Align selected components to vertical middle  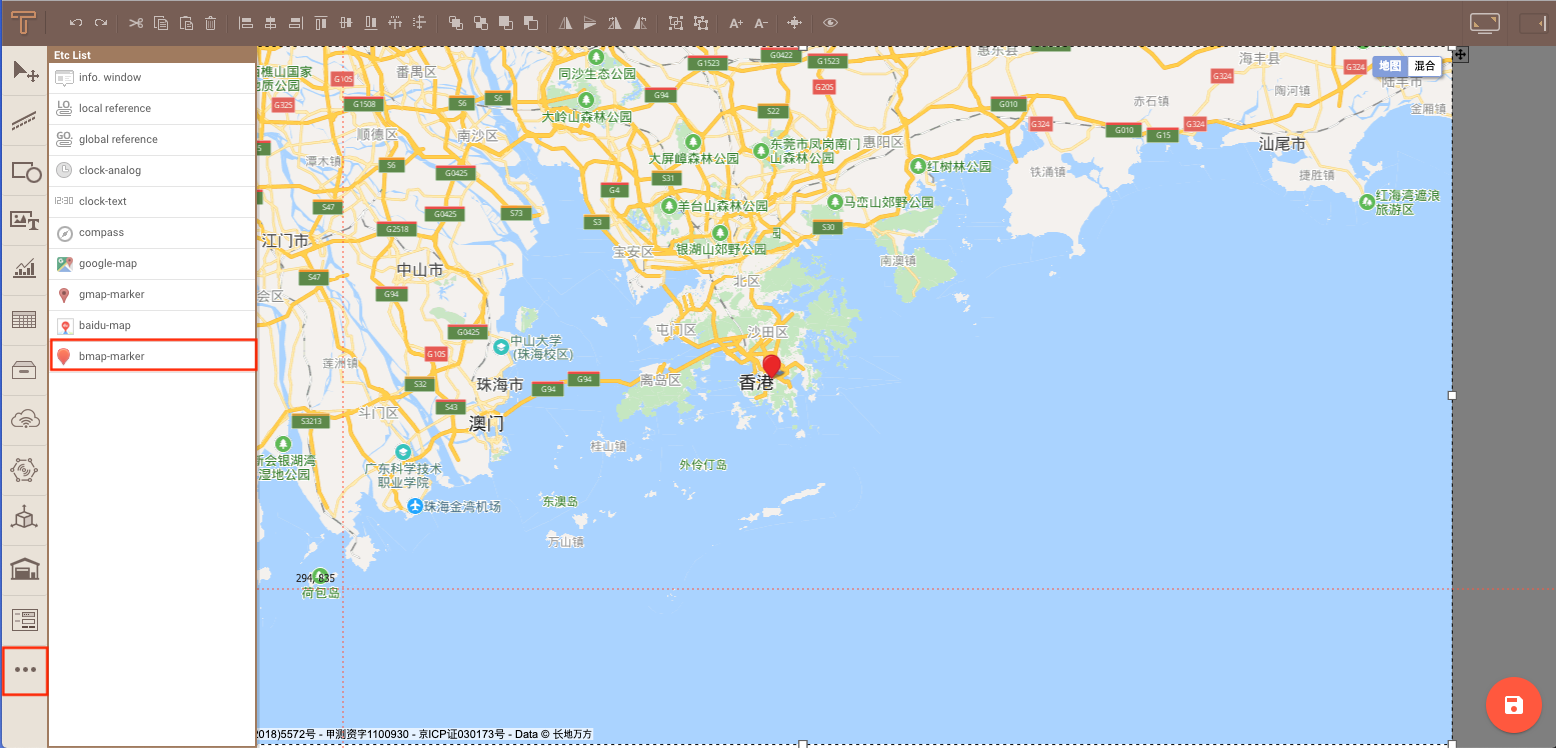click(x=346, y=22)
